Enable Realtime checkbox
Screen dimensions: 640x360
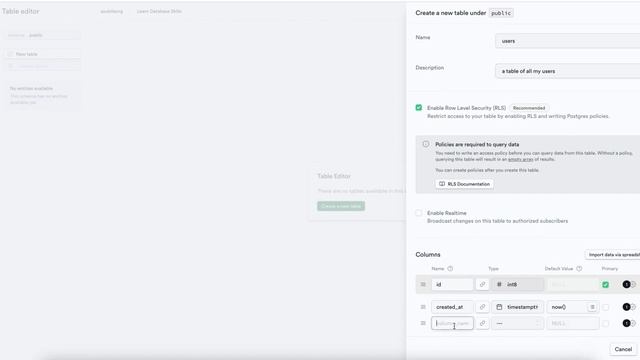[419, 213]
